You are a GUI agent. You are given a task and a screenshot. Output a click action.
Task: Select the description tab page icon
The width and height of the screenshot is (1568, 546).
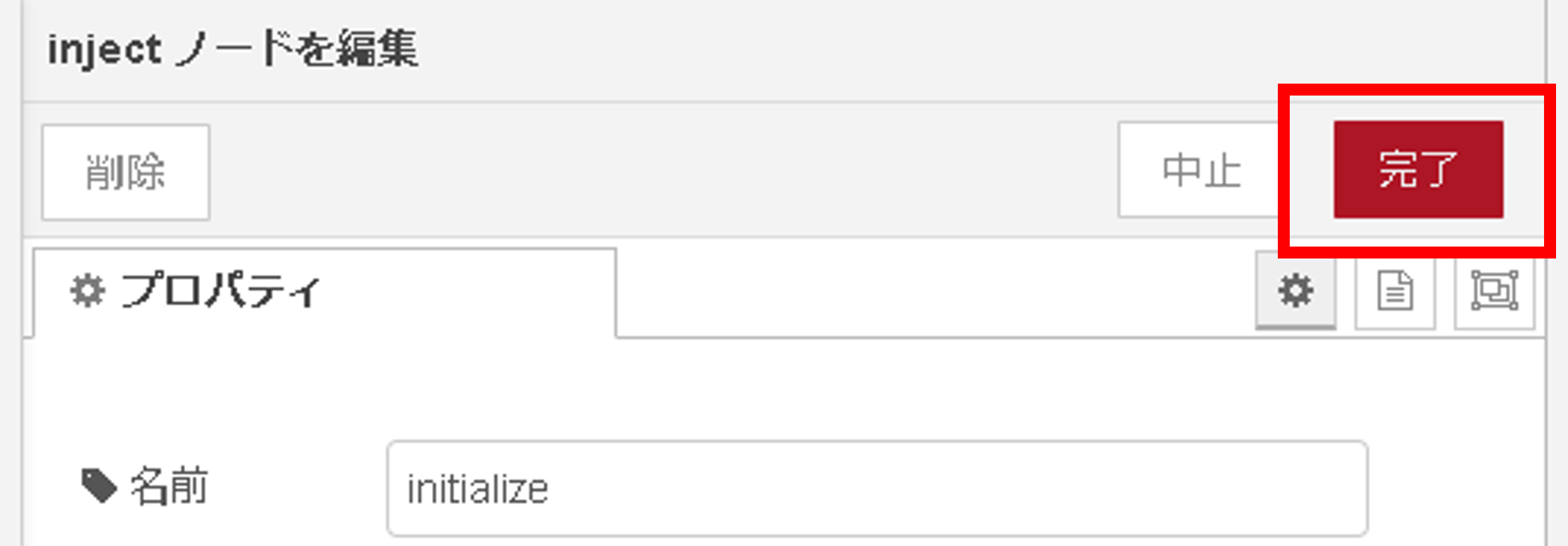click(1395, 291)
